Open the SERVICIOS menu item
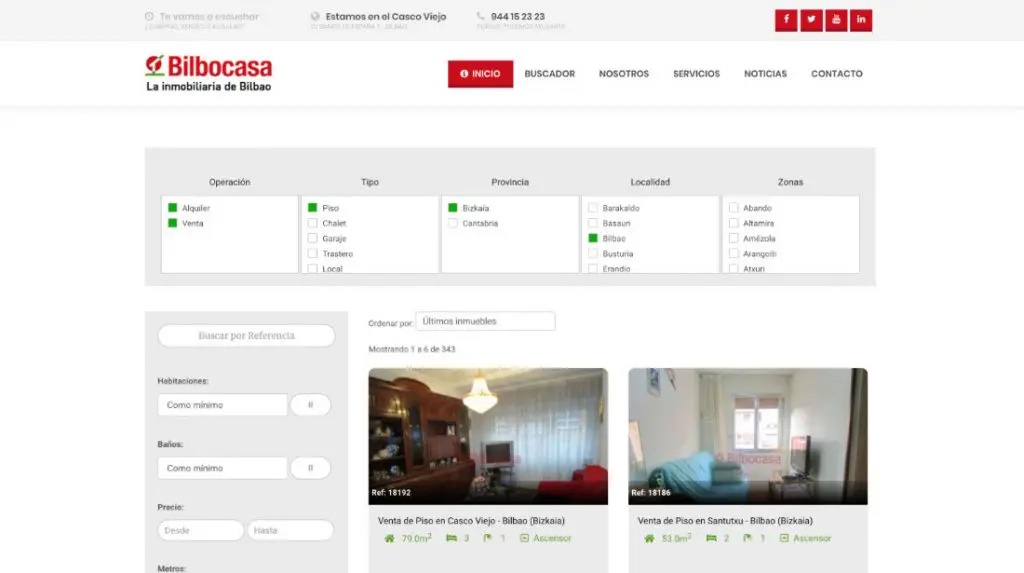The height and width of the screenshot is (573, 1024). tap(696, 74)
